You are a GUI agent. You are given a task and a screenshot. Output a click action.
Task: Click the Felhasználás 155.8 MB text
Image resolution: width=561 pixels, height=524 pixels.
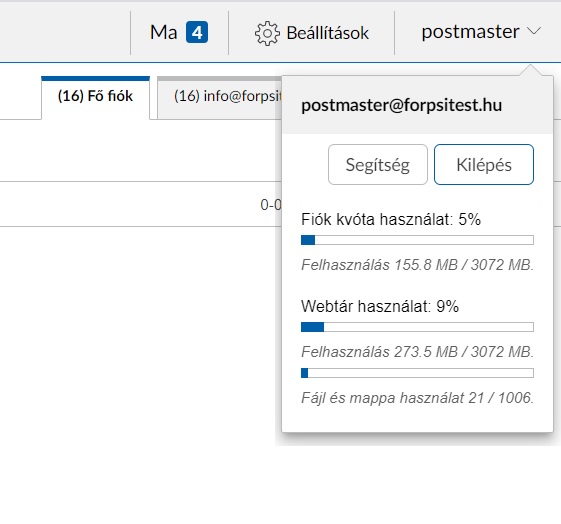[x=418, y=265]
